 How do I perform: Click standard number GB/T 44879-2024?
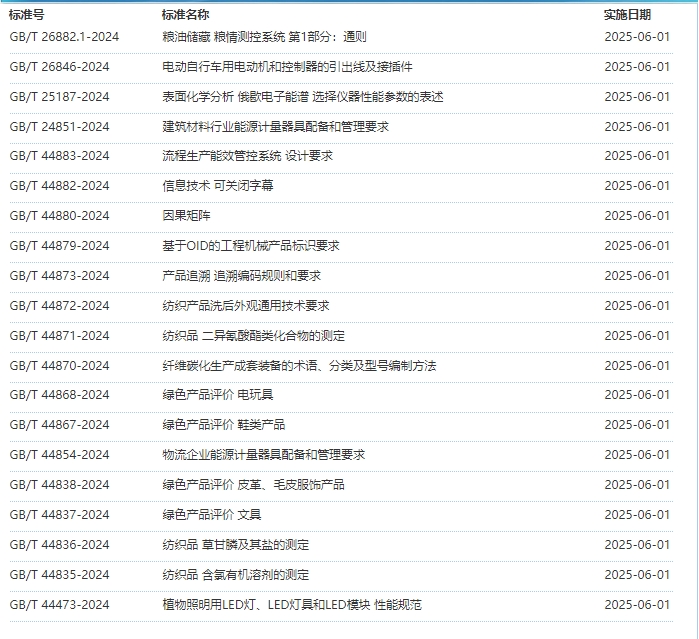tap(59, 246)
